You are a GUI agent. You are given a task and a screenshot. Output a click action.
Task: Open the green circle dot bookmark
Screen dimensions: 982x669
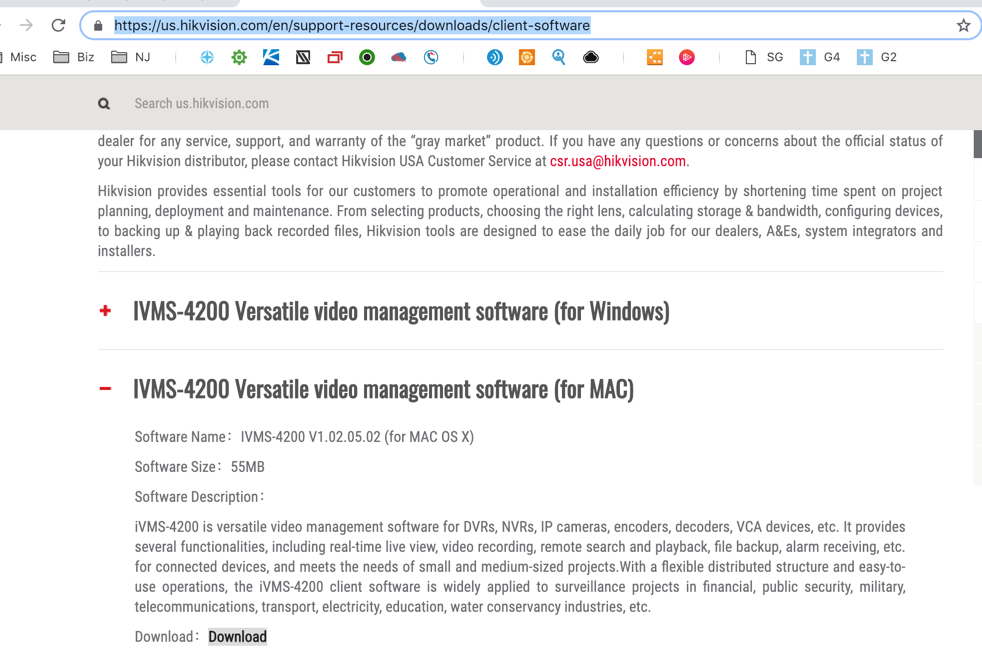pyautogui.click(x=367, y=58)
